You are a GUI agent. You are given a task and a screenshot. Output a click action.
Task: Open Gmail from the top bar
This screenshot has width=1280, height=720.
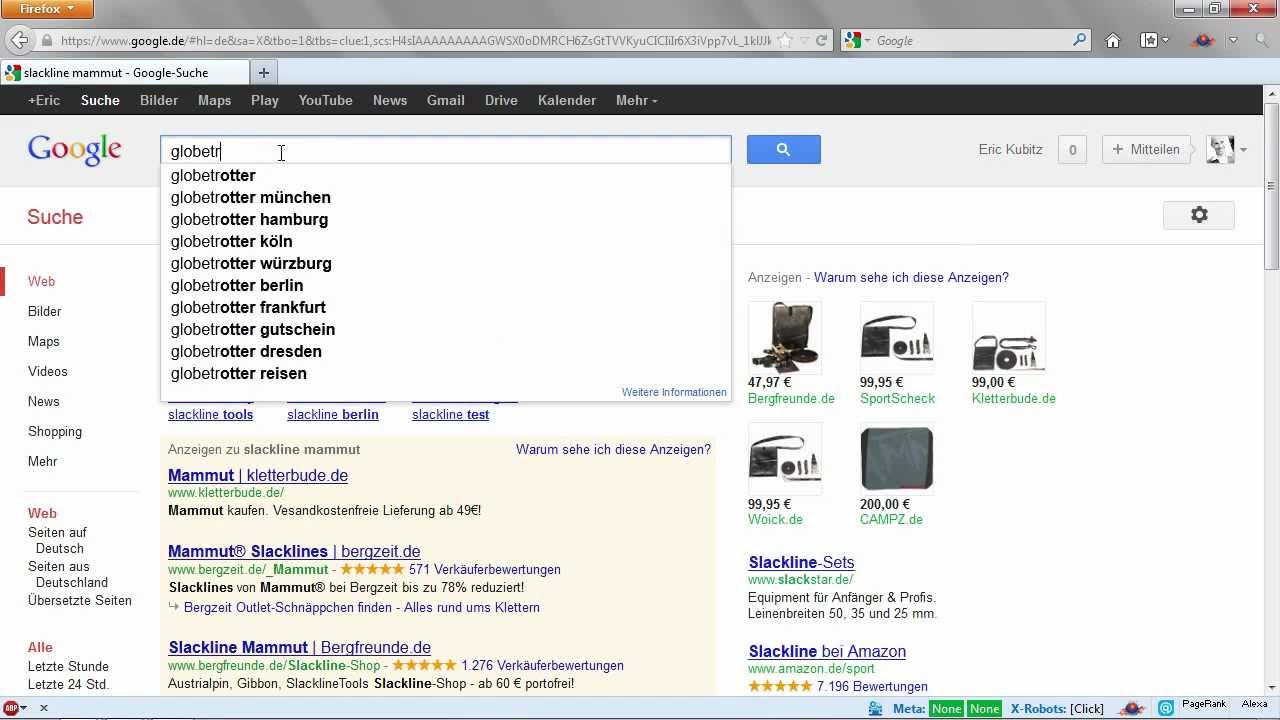[446, 100]
